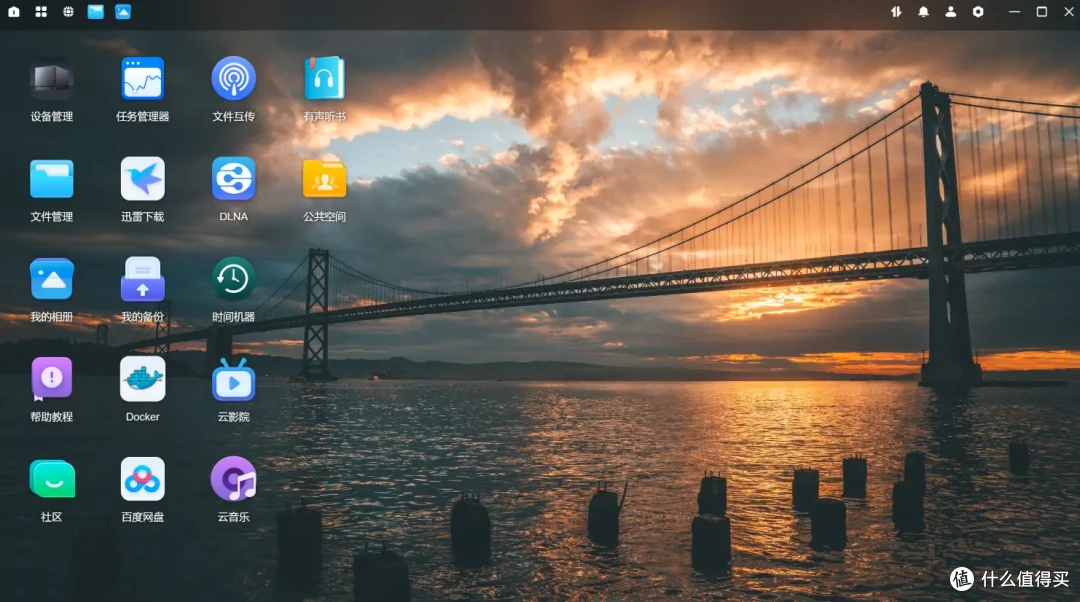Maximize the application window
Image resolution: width=1080 pixels, height=602 pixels.
click(x=1042, y=12)
